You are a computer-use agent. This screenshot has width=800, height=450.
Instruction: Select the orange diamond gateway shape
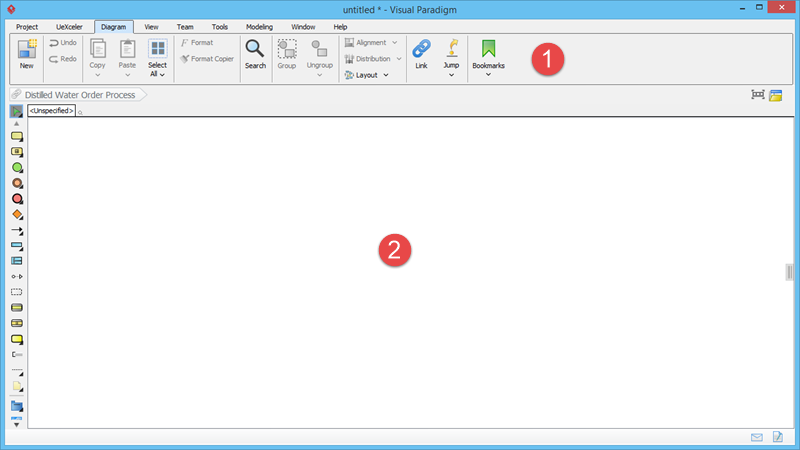17,214
